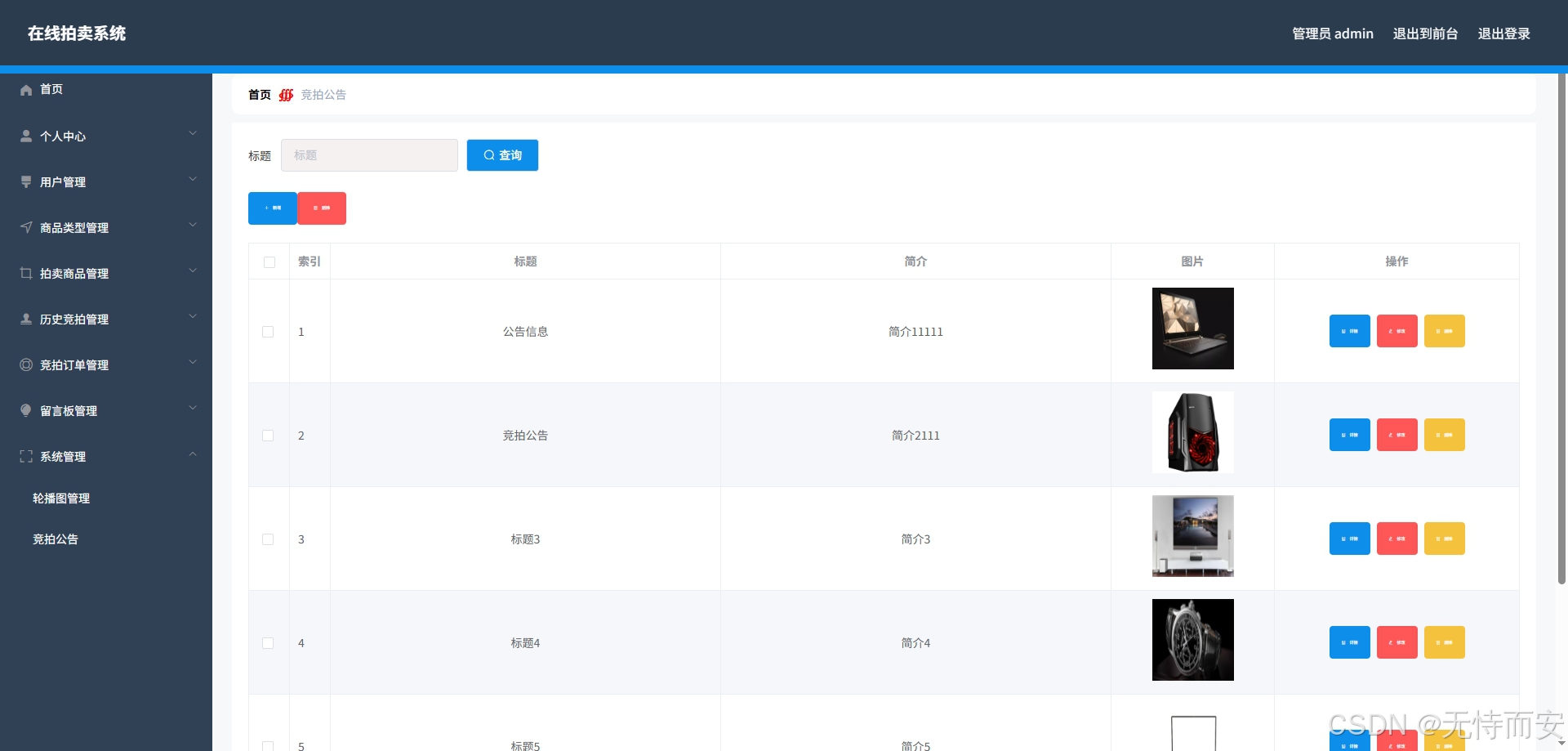Click the 首页 breadcrumb link
This screenshot has width=1568, height=751.
260,95
